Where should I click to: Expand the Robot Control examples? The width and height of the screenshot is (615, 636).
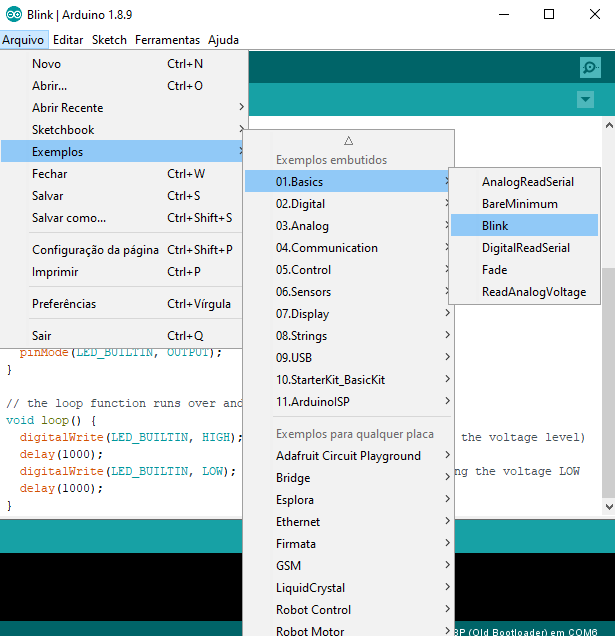point(348,609)
